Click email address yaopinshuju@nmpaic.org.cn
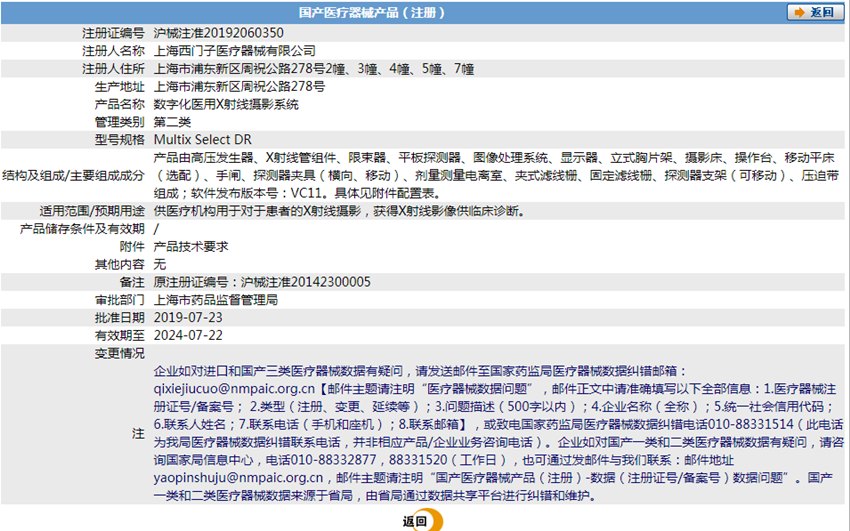Screen dimensions: 850x531 [238, 478]
